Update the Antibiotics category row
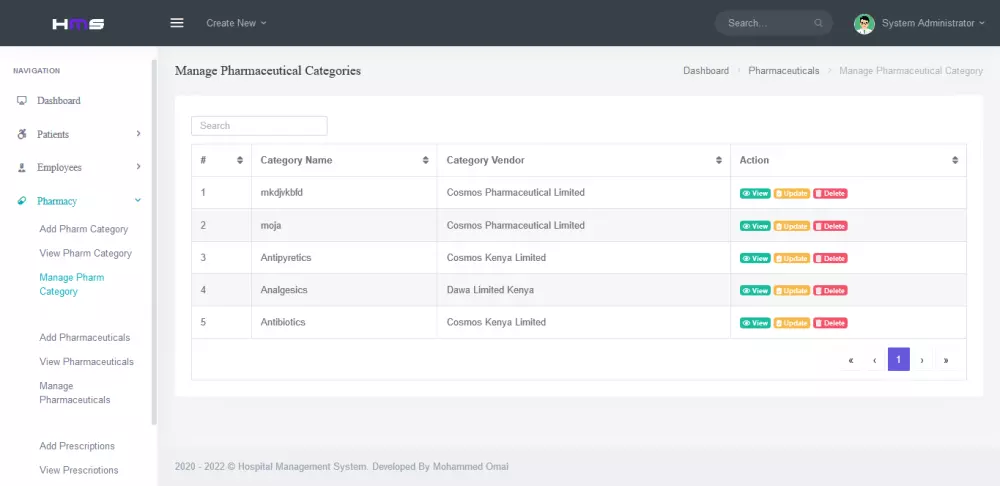1000x486 pixels. (x=791, y=323)
